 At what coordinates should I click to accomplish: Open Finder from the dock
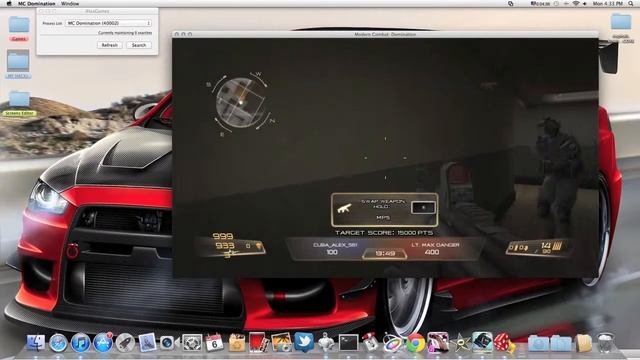coord(36,342)
